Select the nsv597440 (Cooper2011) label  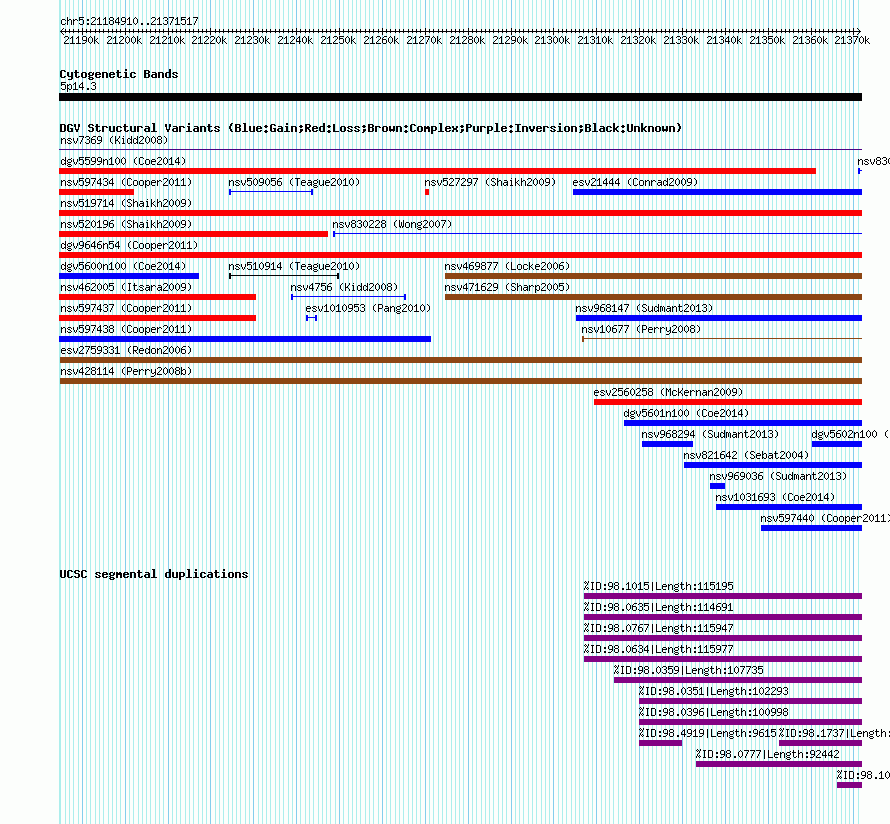click(825, 518)
